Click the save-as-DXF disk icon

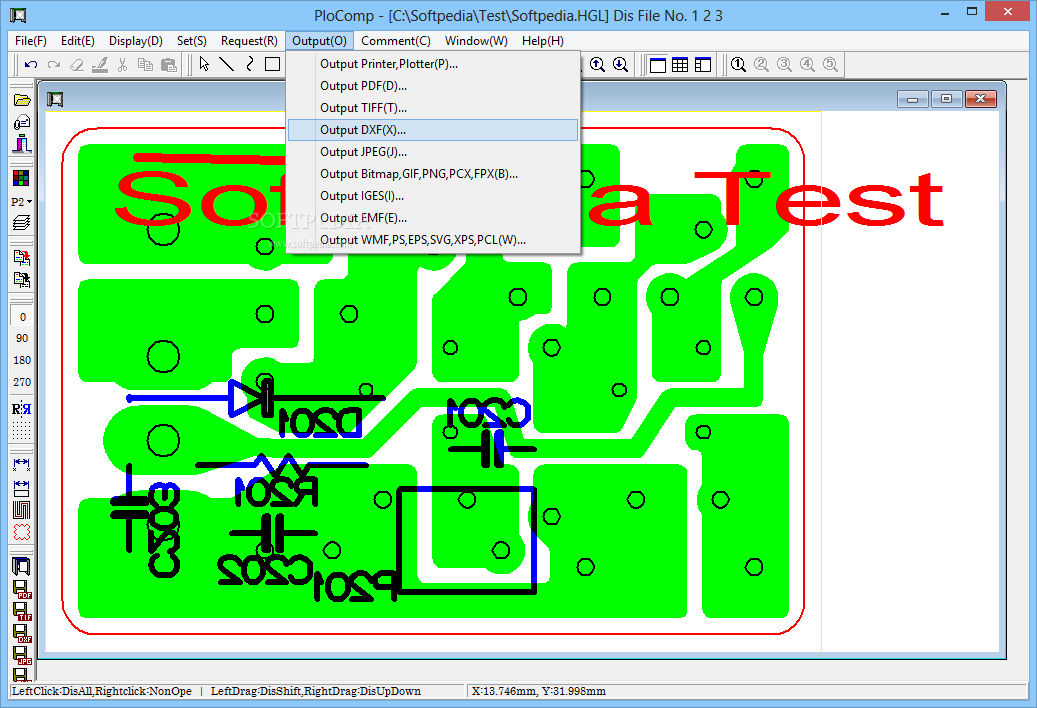pyautogui.click(x=22, y=633)
